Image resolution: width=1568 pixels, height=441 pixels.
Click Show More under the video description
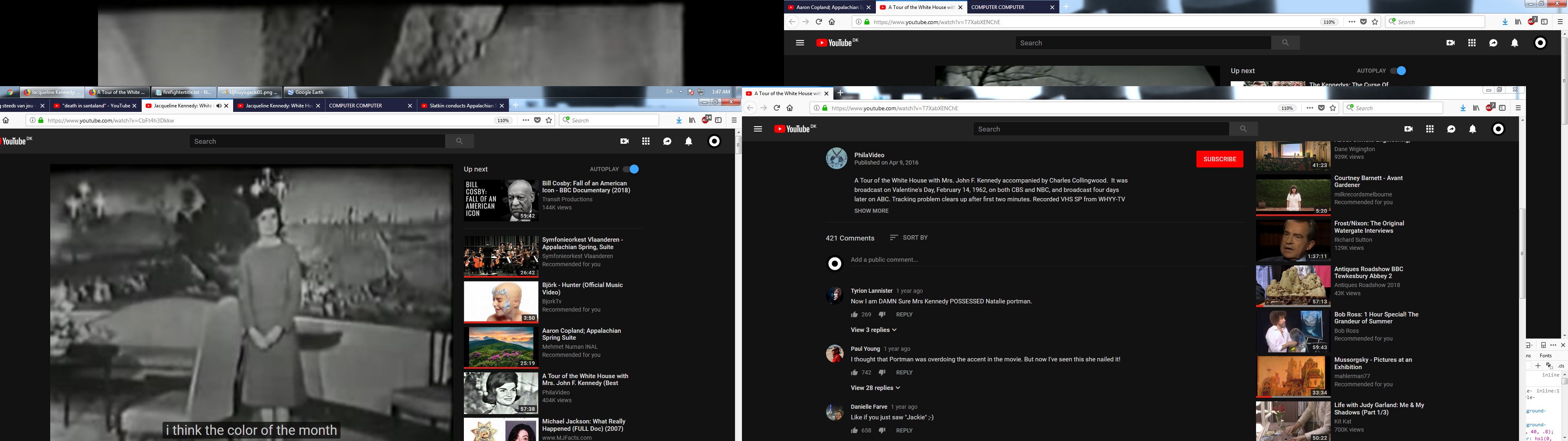point(871,211)
